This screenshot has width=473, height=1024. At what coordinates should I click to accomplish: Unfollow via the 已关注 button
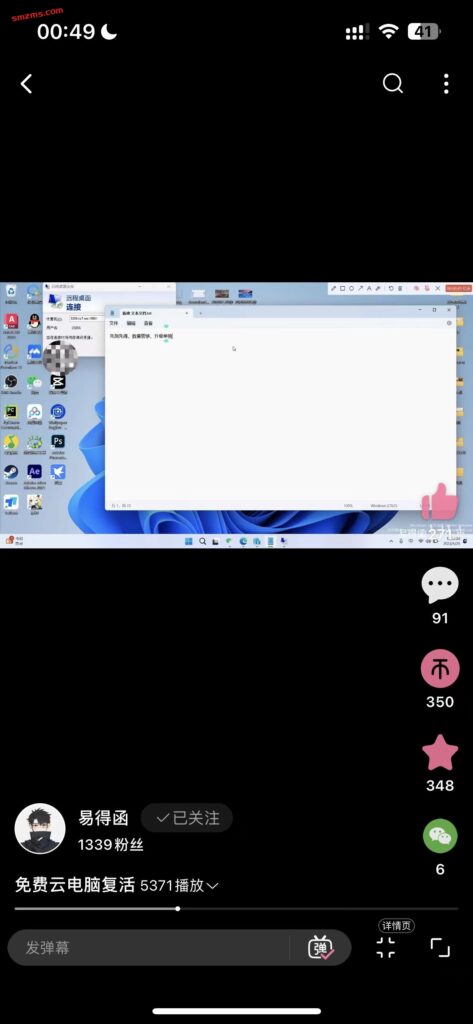(187, 818)
